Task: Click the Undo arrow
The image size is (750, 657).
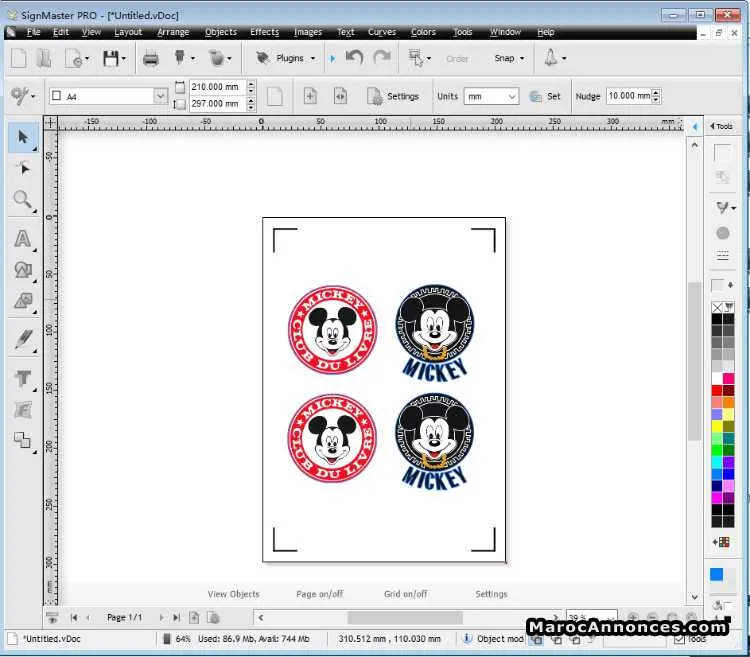Action: [x=354, y=57]
